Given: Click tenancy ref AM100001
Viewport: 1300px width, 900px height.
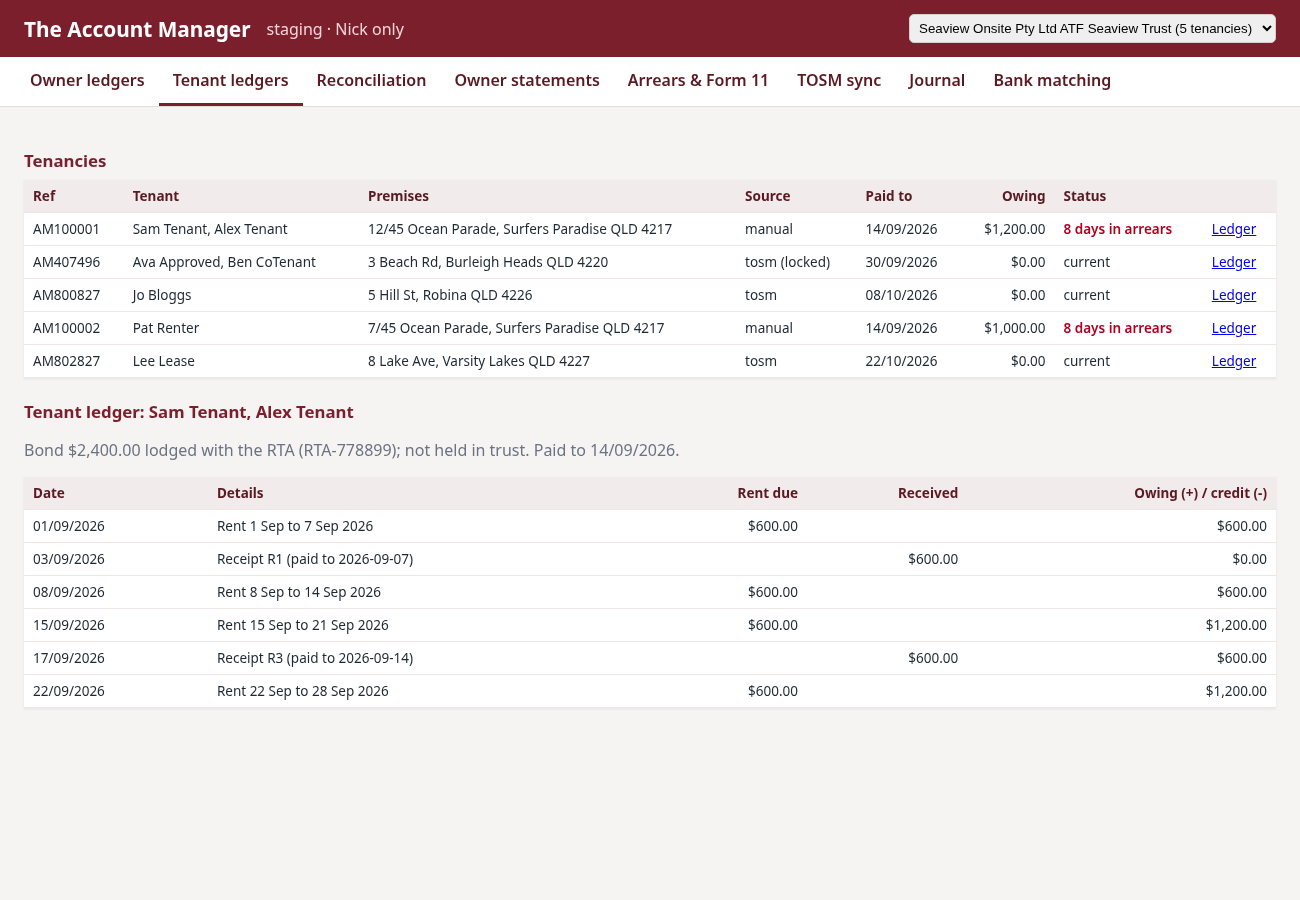Looking at the screenshot, I should 66,229.
